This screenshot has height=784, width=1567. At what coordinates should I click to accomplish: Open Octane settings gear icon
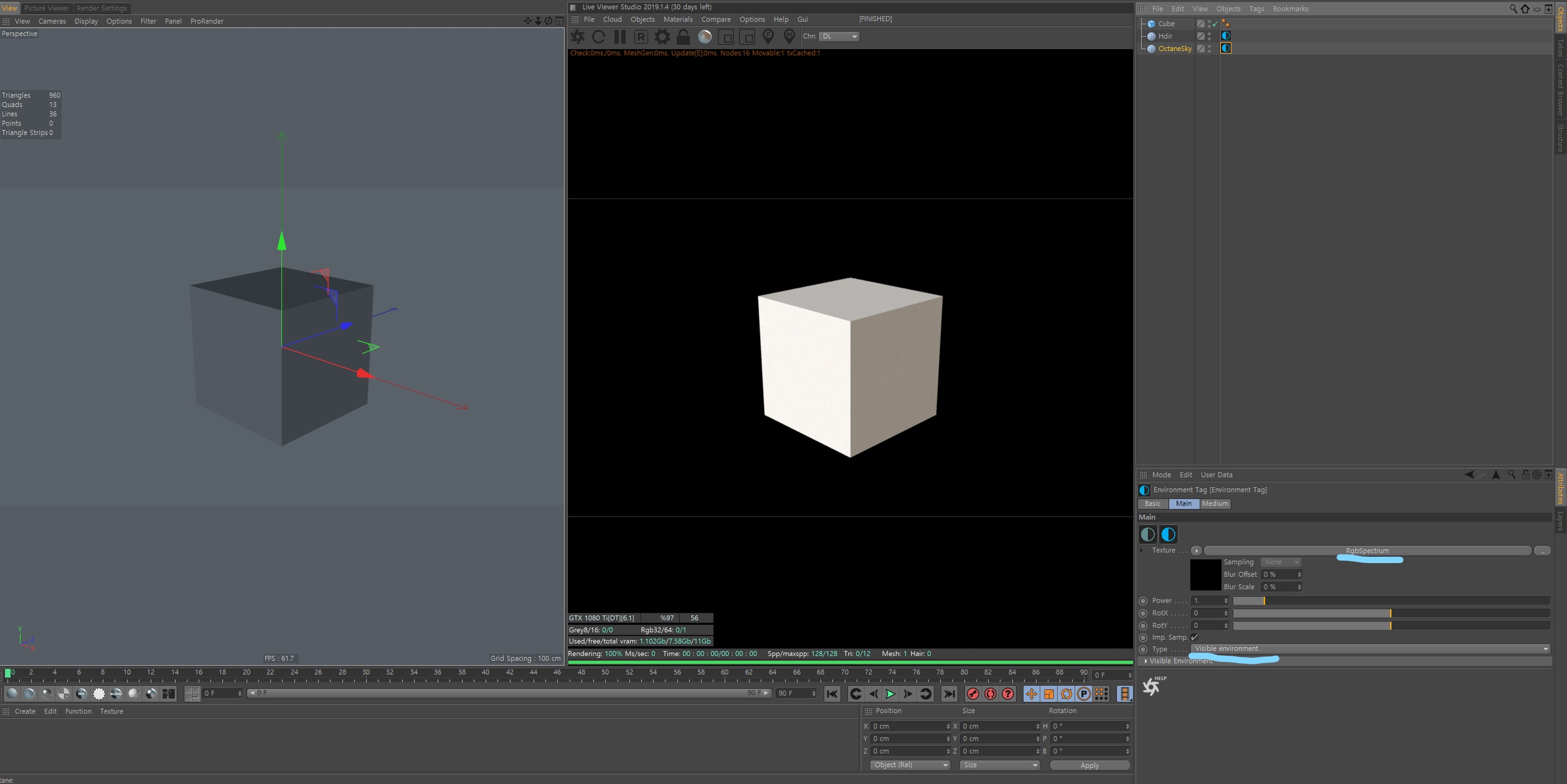click(x=662, y=37)
